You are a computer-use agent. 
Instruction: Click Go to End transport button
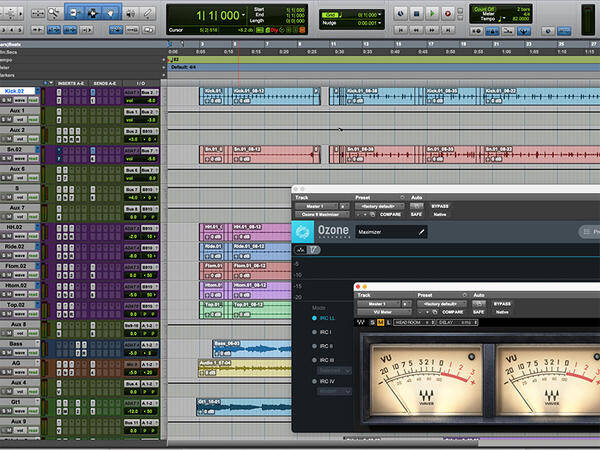click(448, 29)
